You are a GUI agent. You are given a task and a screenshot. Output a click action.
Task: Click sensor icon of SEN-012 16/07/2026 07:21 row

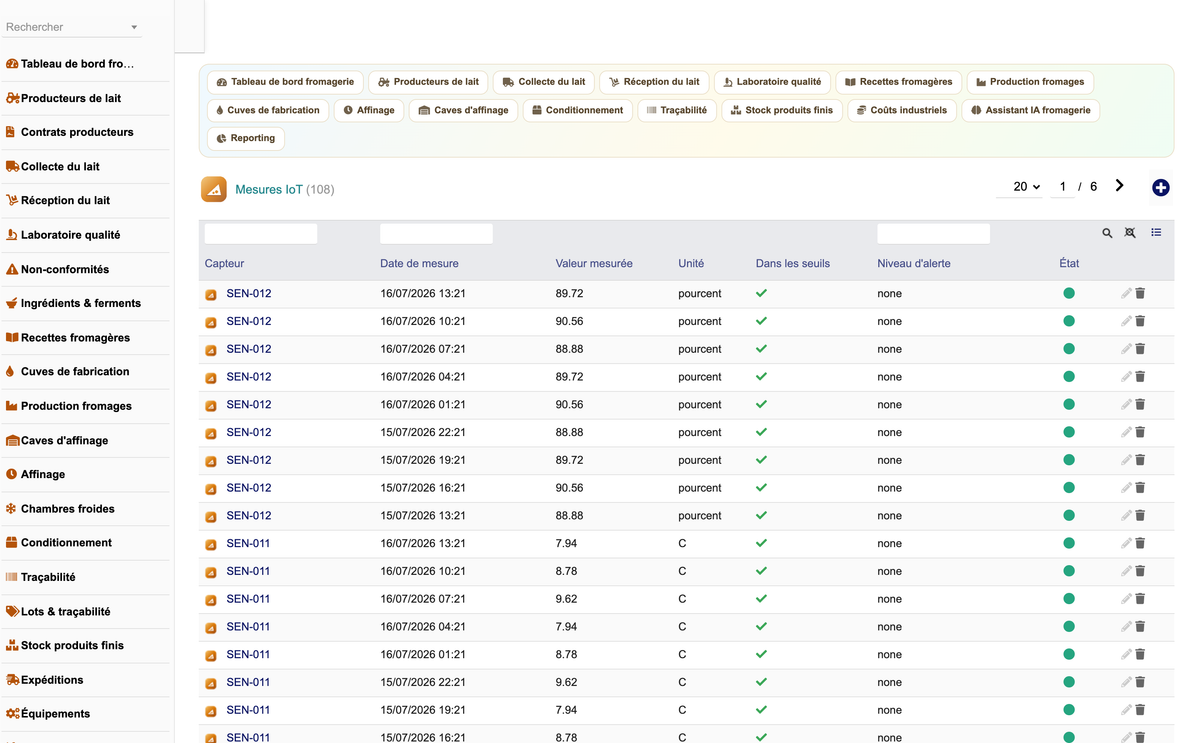coord(211,350)
